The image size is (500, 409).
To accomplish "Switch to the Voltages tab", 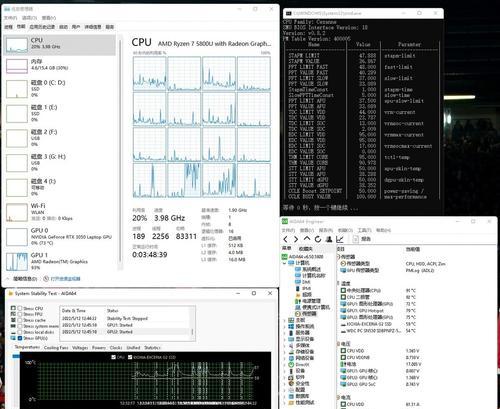I will (x=80, y=347).
